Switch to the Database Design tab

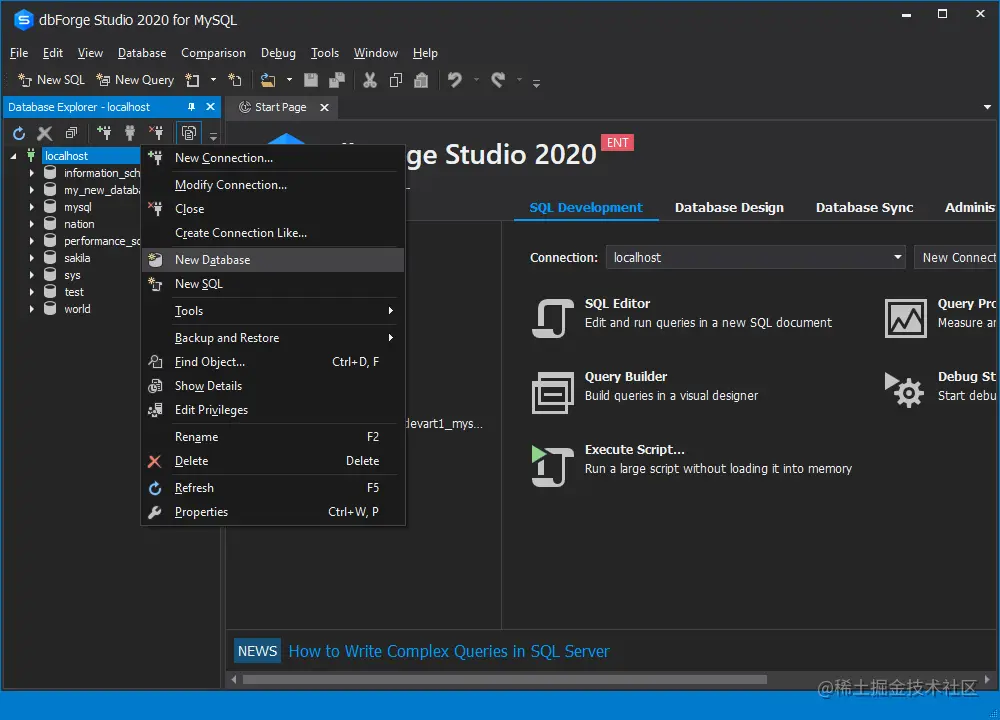[x=729, y=207]
